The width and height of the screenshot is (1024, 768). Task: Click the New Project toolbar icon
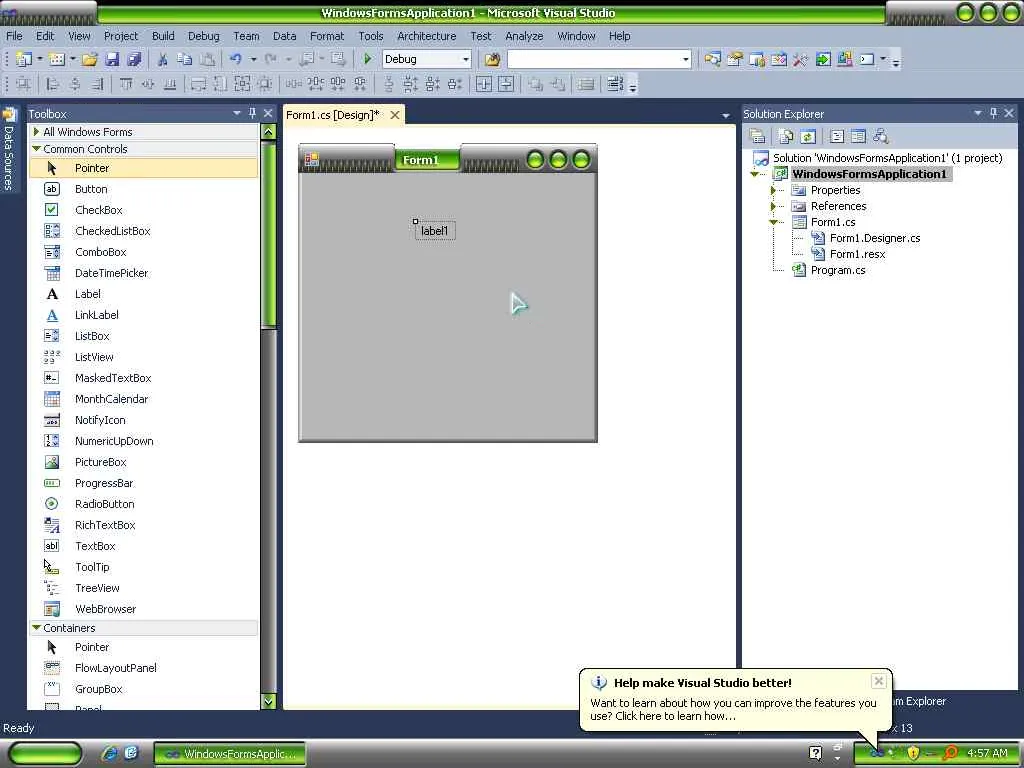[x=24, y=59]
